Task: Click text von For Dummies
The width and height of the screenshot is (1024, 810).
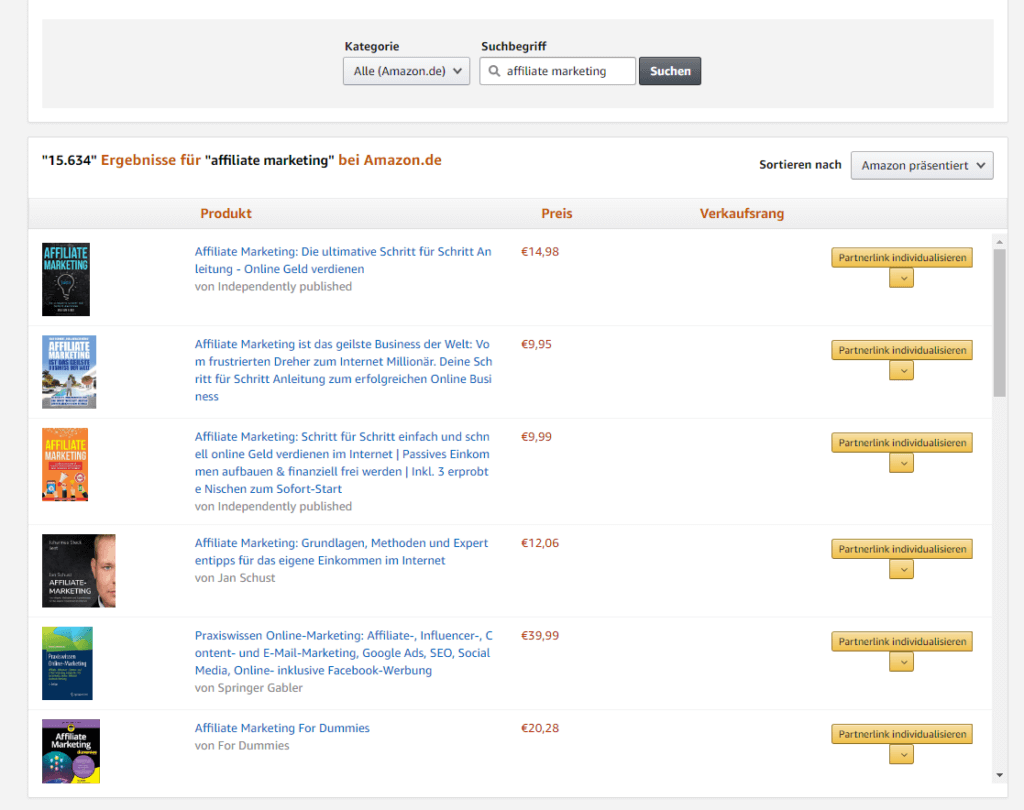Action: point(242,745)
